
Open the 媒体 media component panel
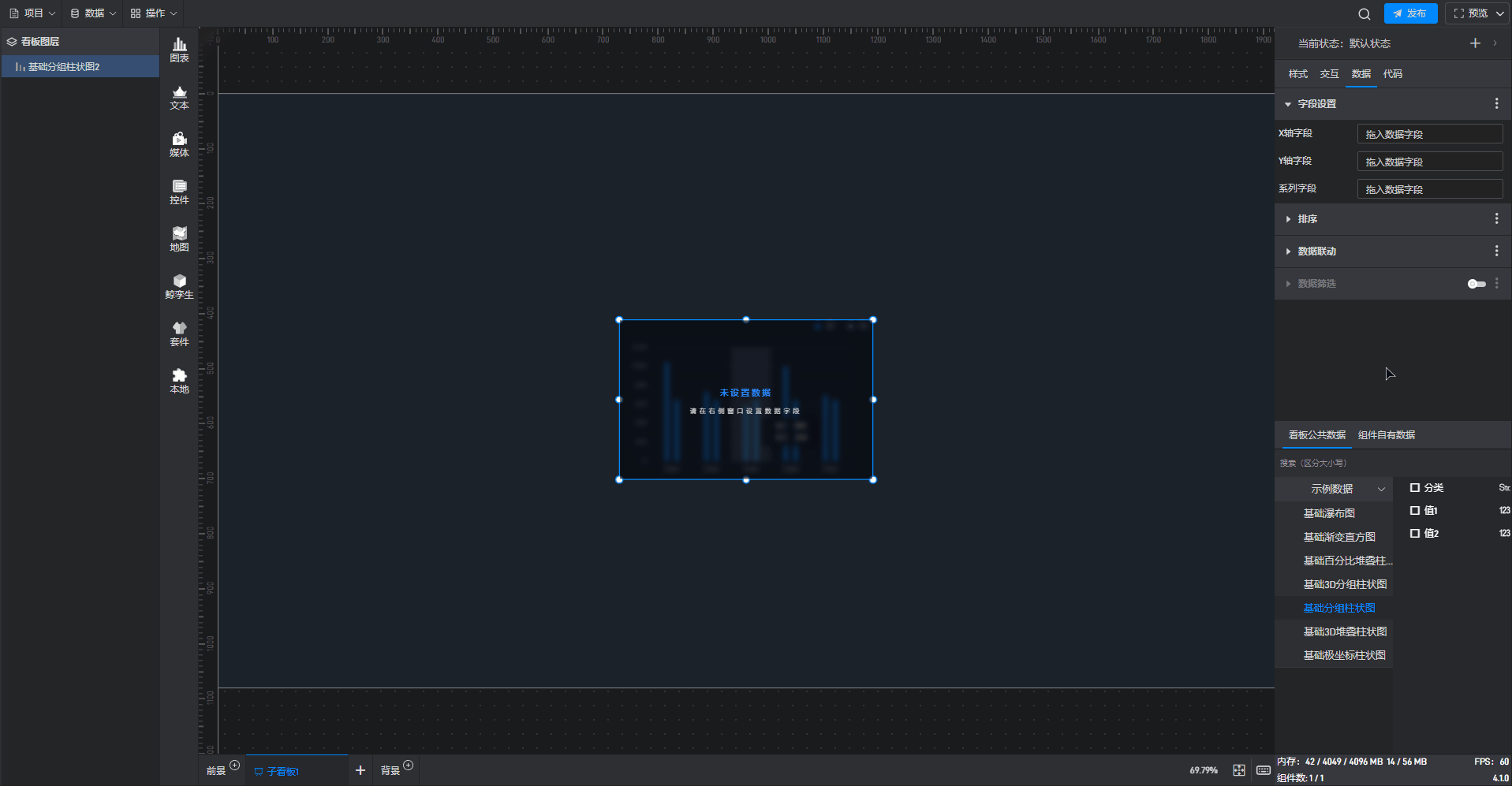pos(179,145)
